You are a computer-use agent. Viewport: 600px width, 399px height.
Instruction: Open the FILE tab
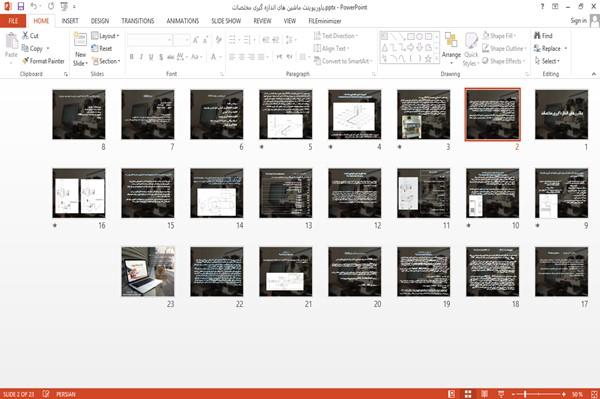pos(13,21)
